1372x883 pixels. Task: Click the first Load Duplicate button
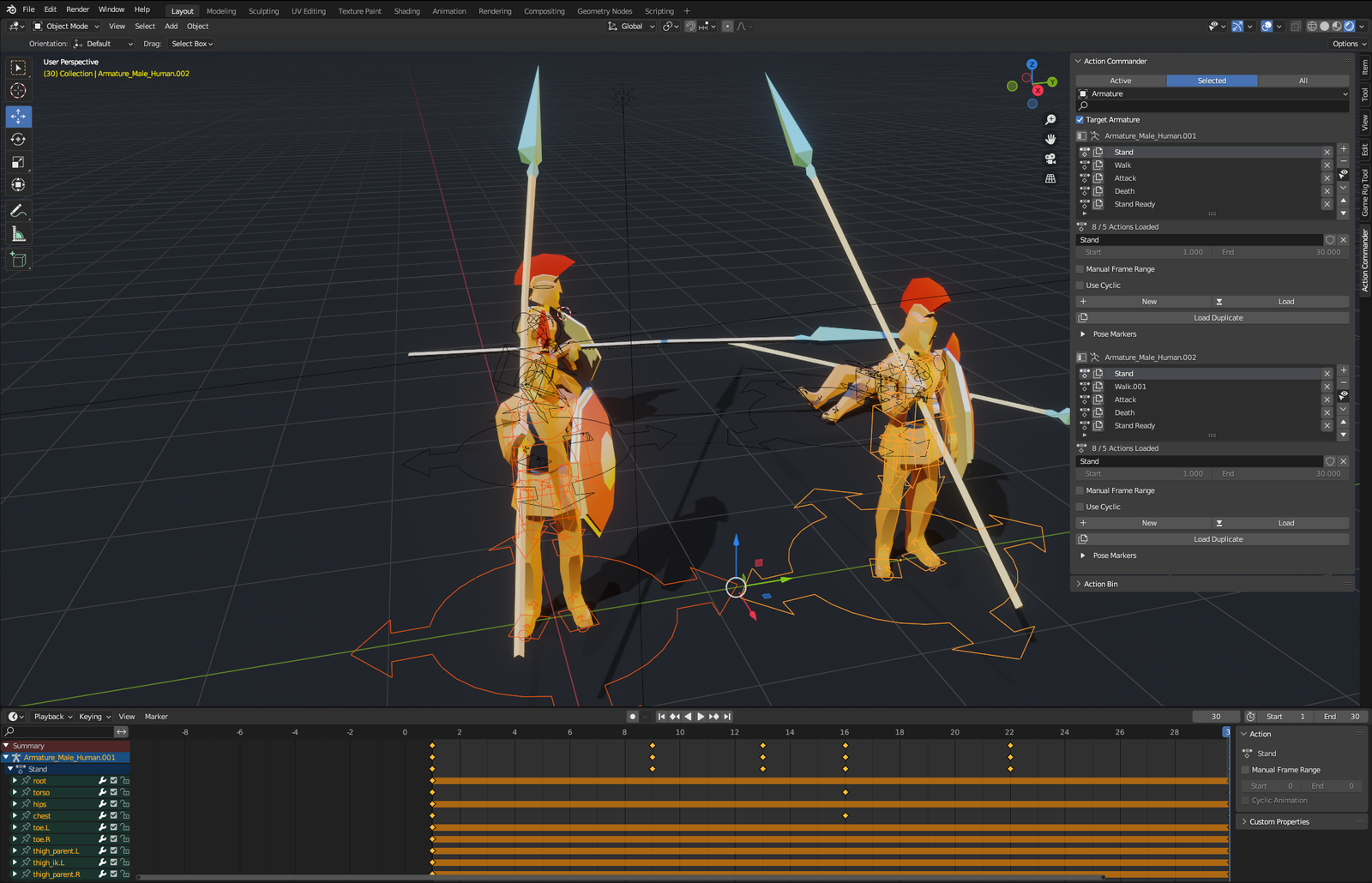tap(1217, 318)
